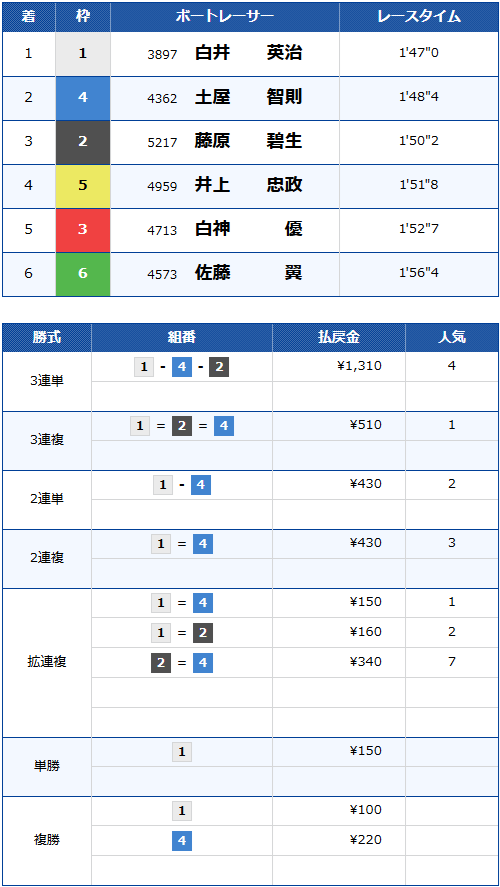Click racer name 佐藤 翼

pos(248,274)
